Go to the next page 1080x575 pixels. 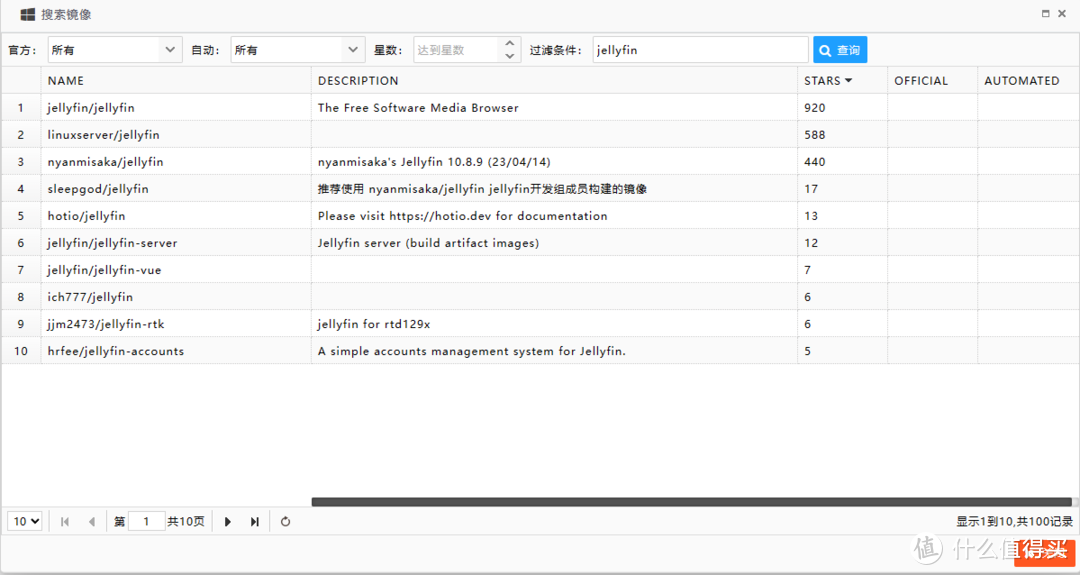point(228,521)
